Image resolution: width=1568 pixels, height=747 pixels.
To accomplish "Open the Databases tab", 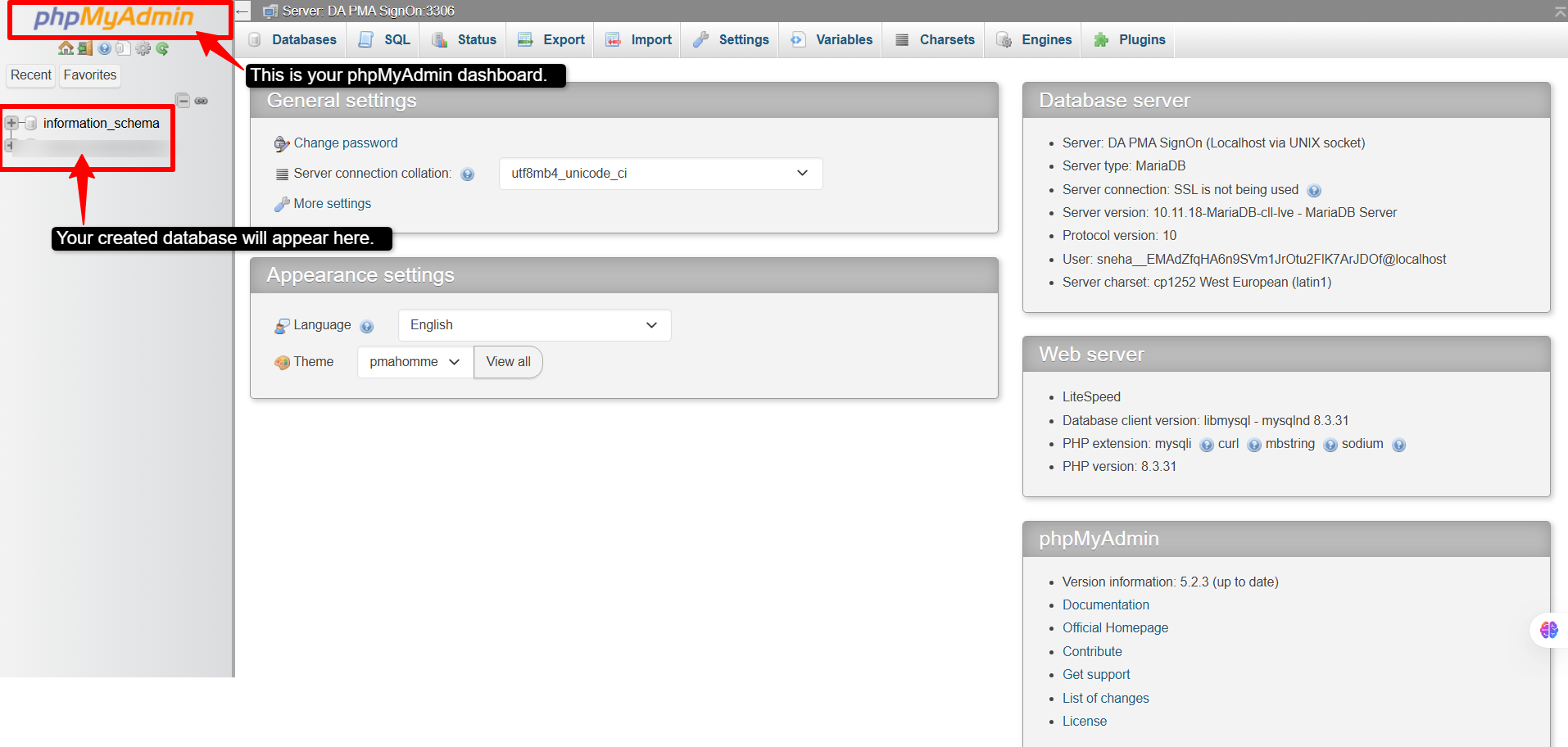I will tap(292, 40).
